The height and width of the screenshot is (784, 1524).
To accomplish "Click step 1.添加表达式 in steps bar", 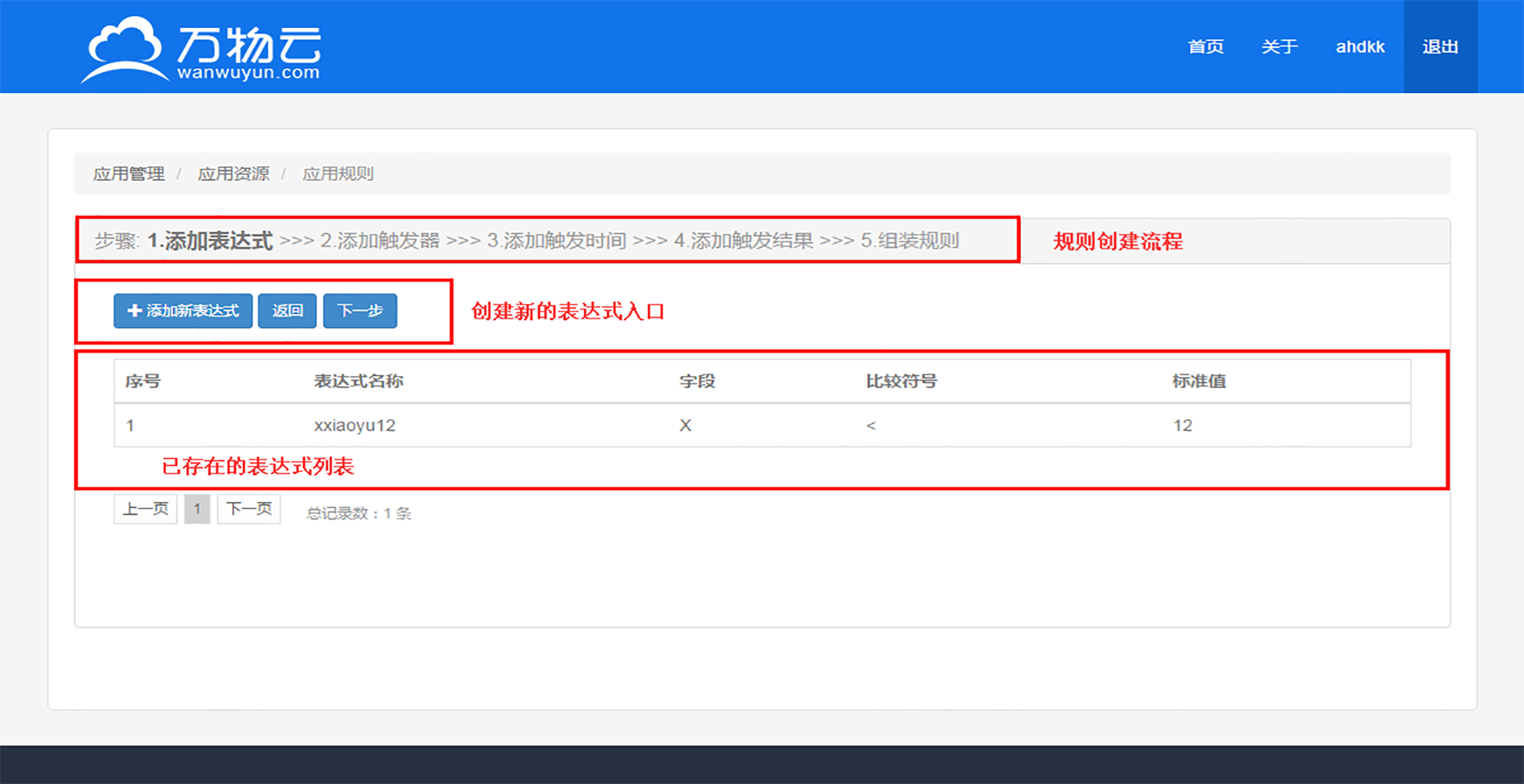I will [x=210, y=240].
